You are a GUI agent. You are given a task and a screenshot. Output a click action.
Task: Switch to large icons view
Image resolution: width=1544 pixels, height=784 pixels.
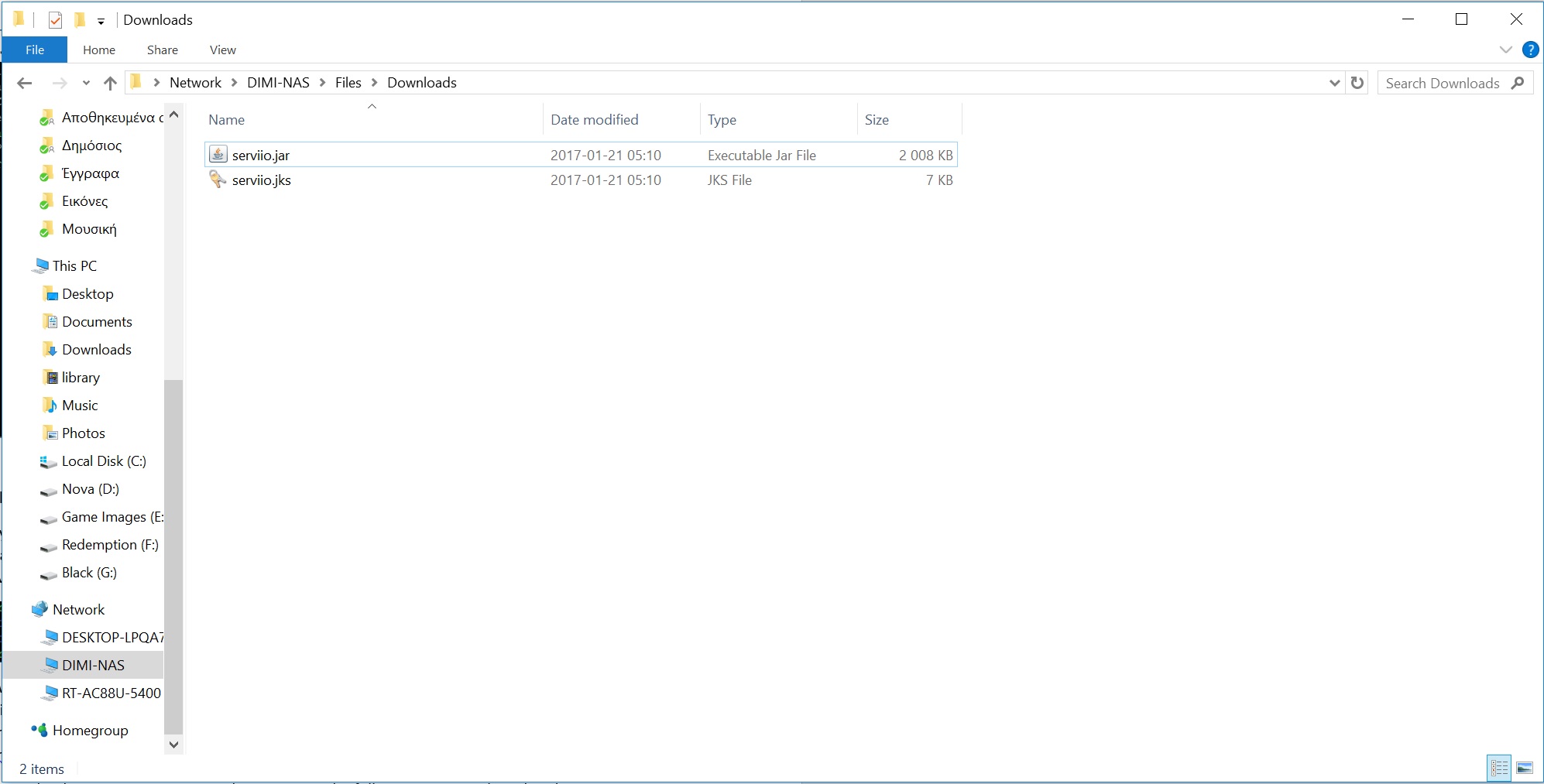click(1525, 768)
